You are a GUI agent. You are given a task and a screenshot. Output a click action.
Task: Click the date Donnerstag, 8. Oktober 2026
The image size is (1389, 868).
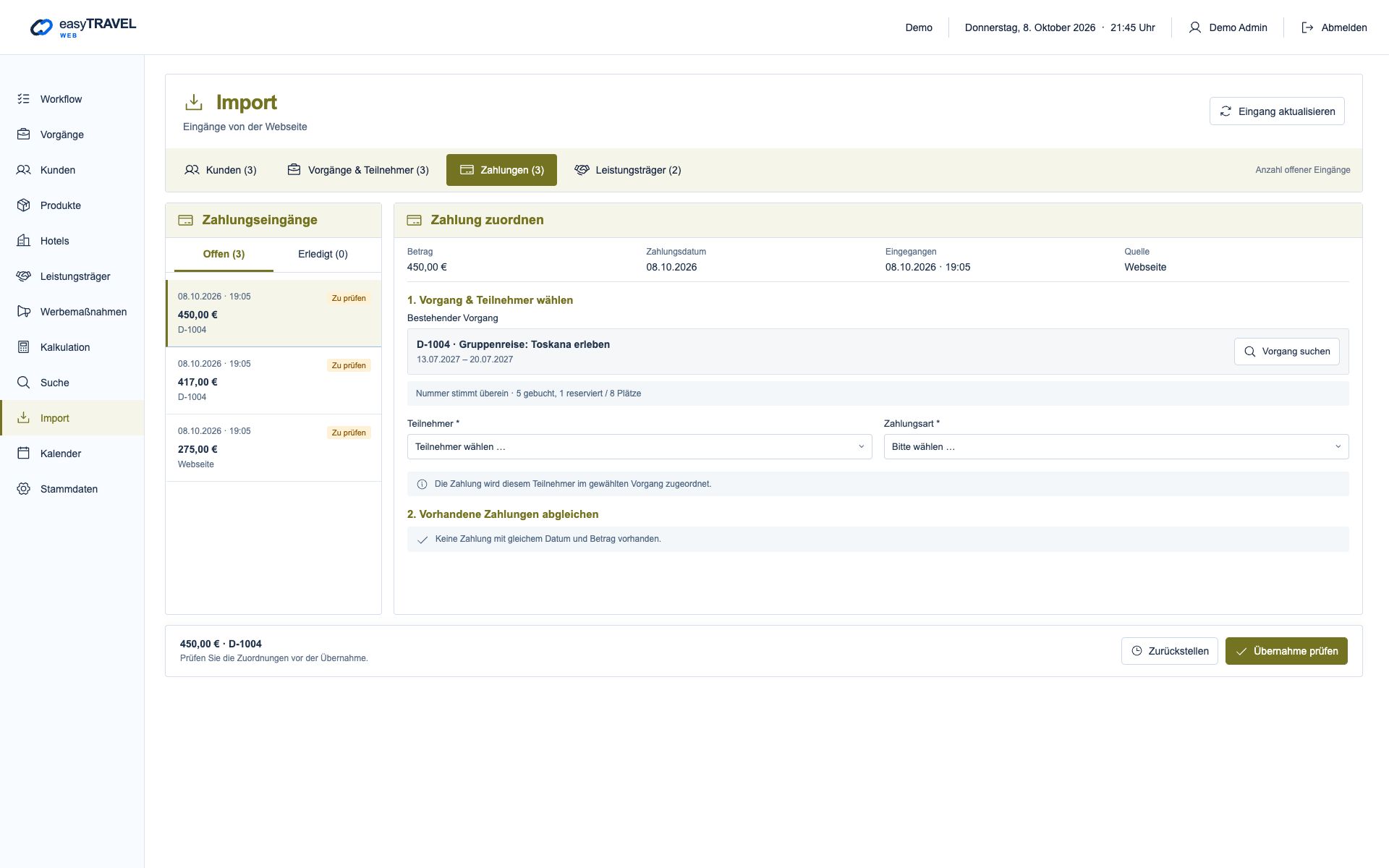1030,27
